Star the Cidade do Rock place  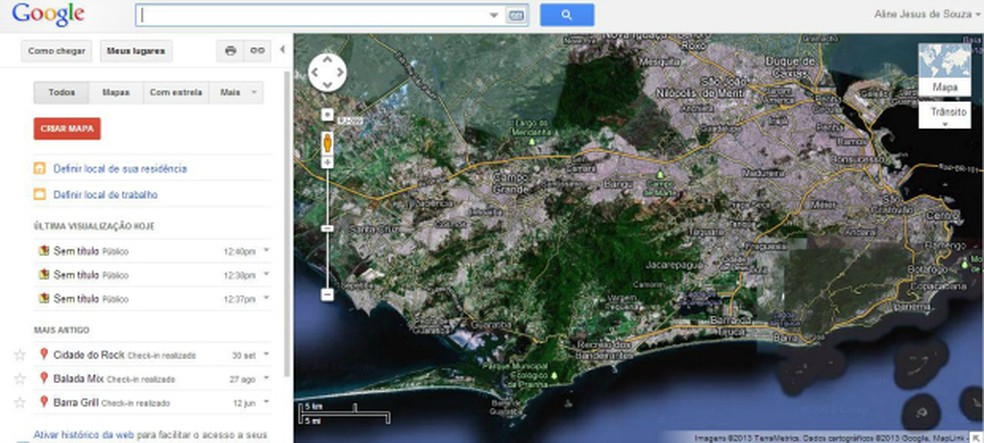19,355
